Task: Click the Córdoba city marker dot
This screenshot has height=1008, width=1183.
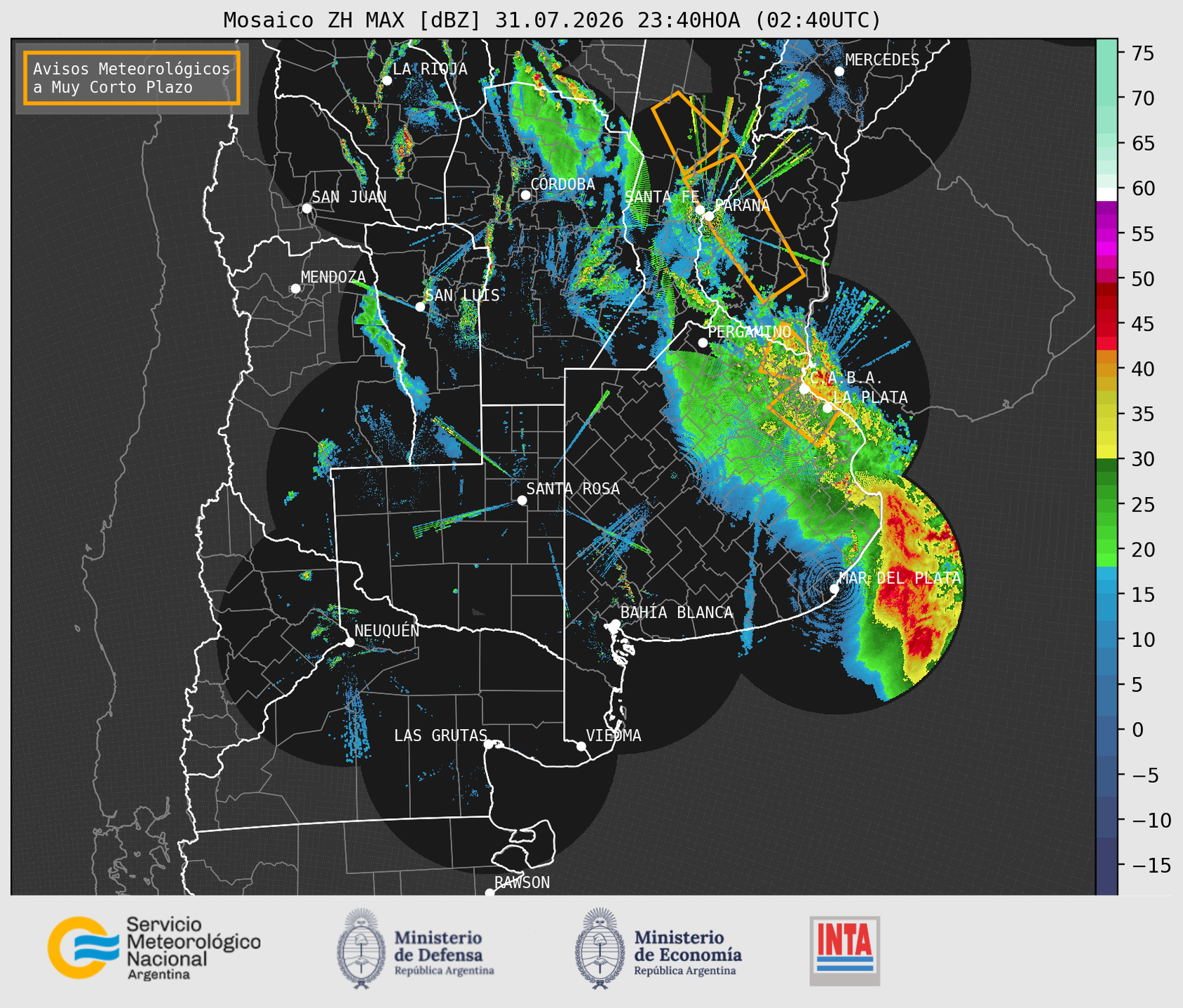Action: point(525,195)
